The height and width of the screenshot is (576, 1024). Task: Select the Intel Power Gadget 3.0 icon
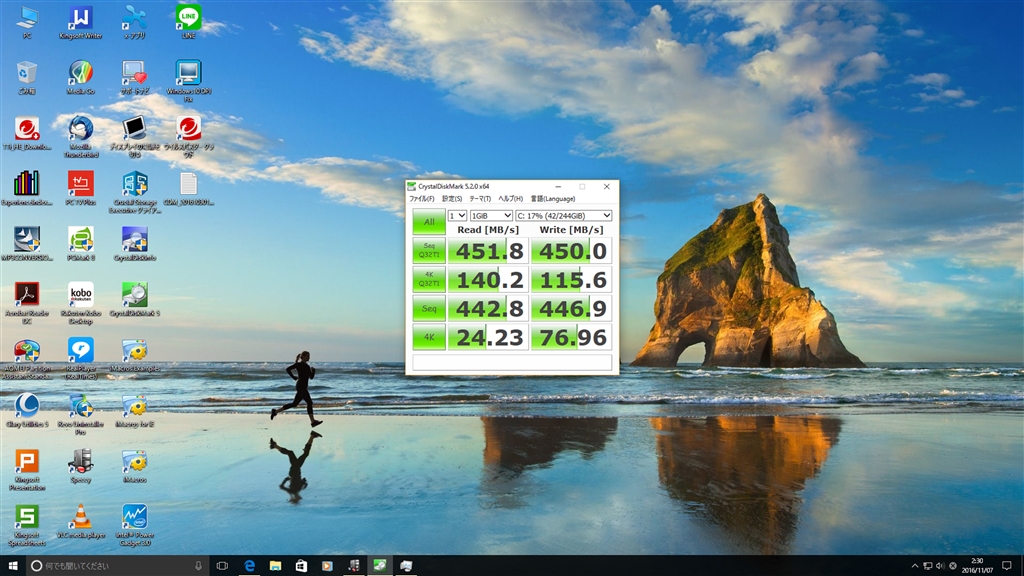coord(135,525)
